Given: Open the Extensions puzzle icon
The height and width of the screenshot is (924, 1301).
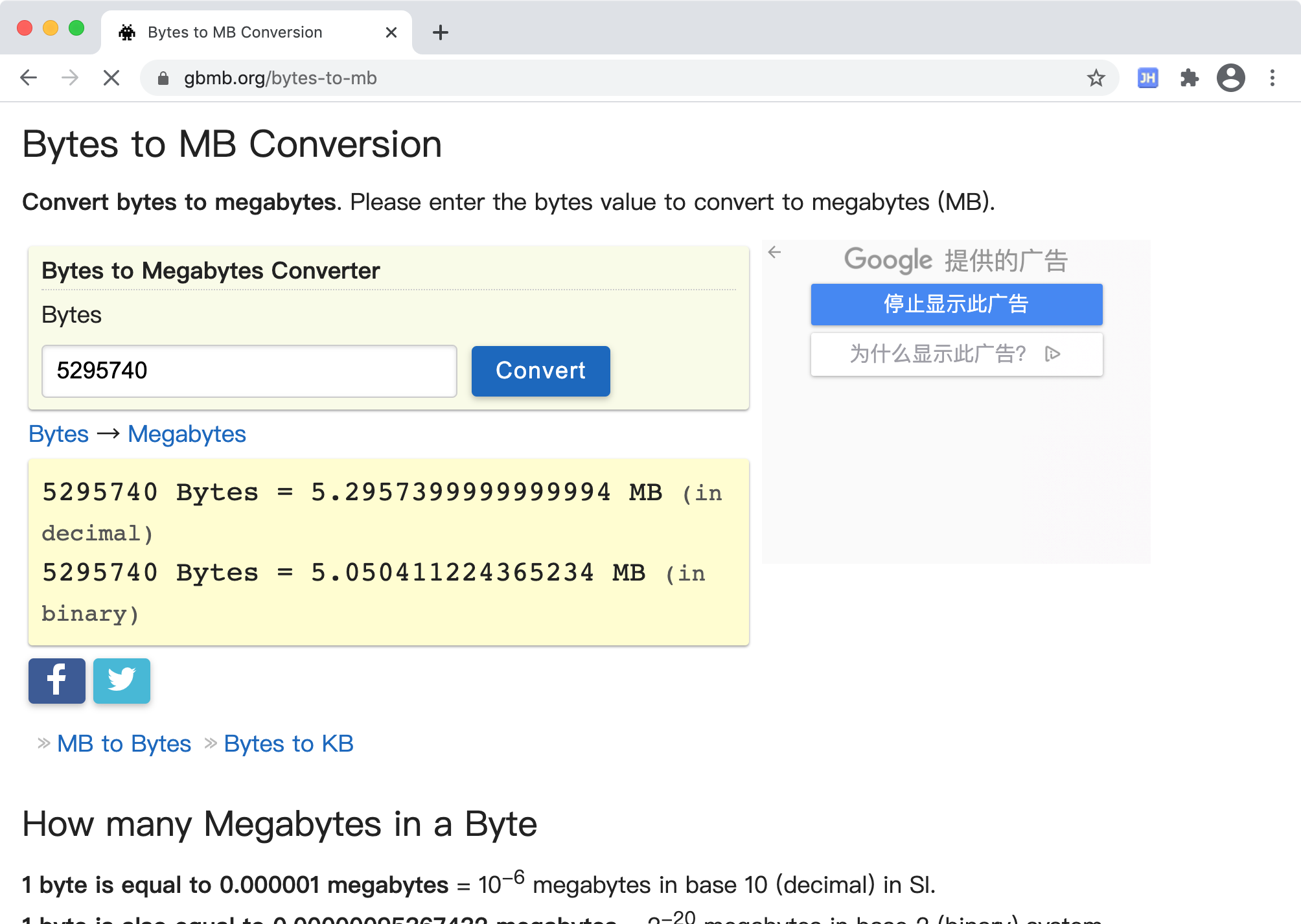Looking at the screenshot, I should [1189, 78].
